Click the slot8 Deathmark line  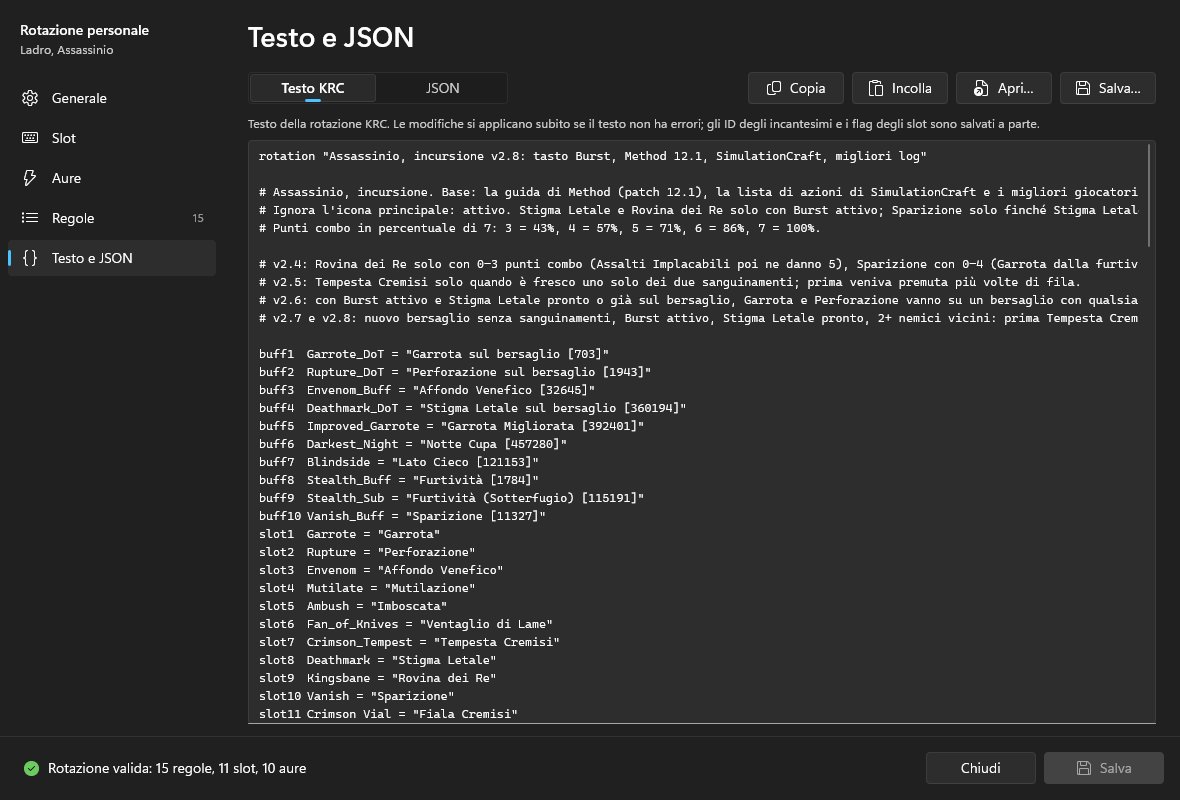[x=377, y=661]
